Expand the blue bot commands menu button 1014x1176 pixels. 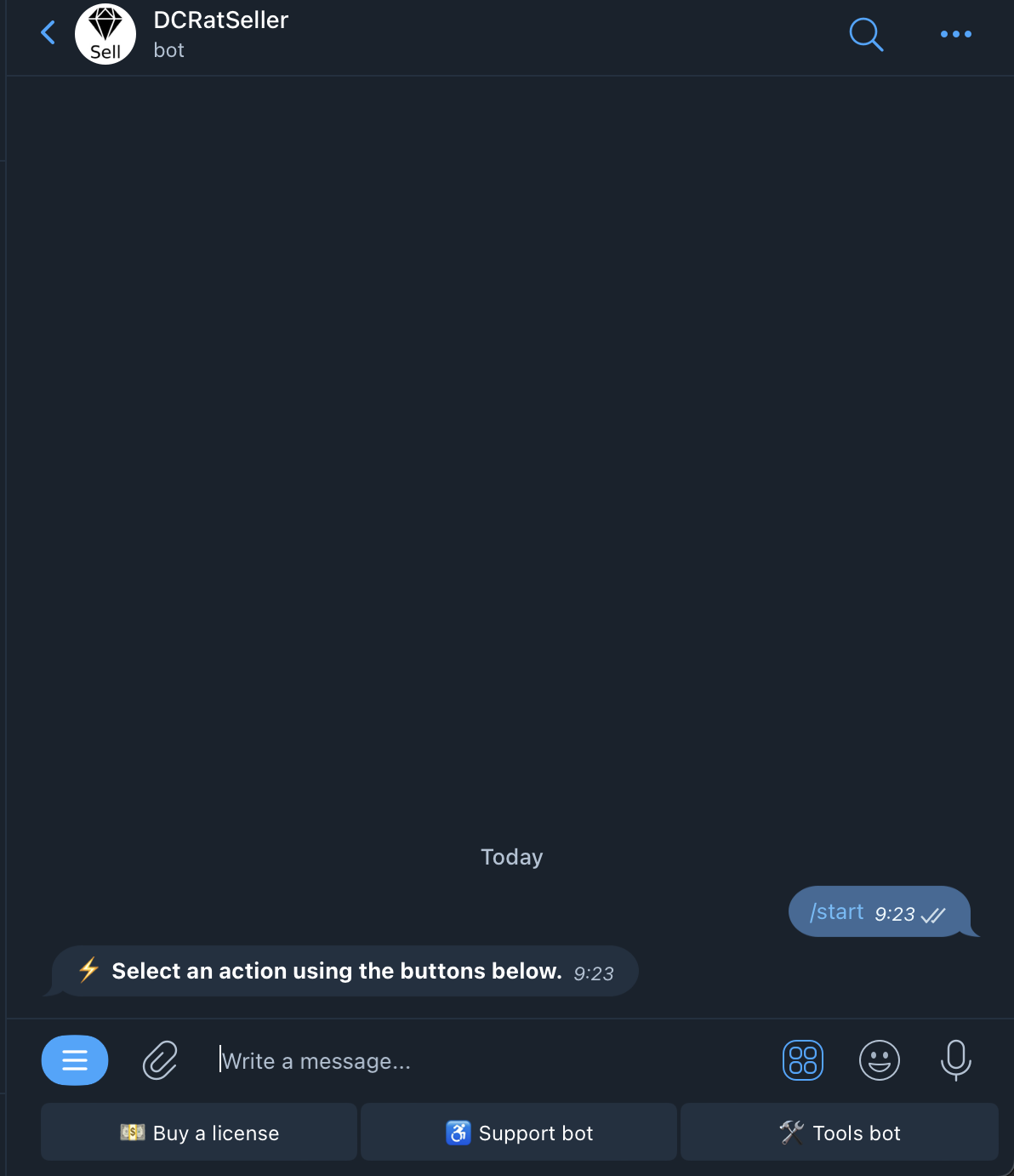tap(75, 1060)
